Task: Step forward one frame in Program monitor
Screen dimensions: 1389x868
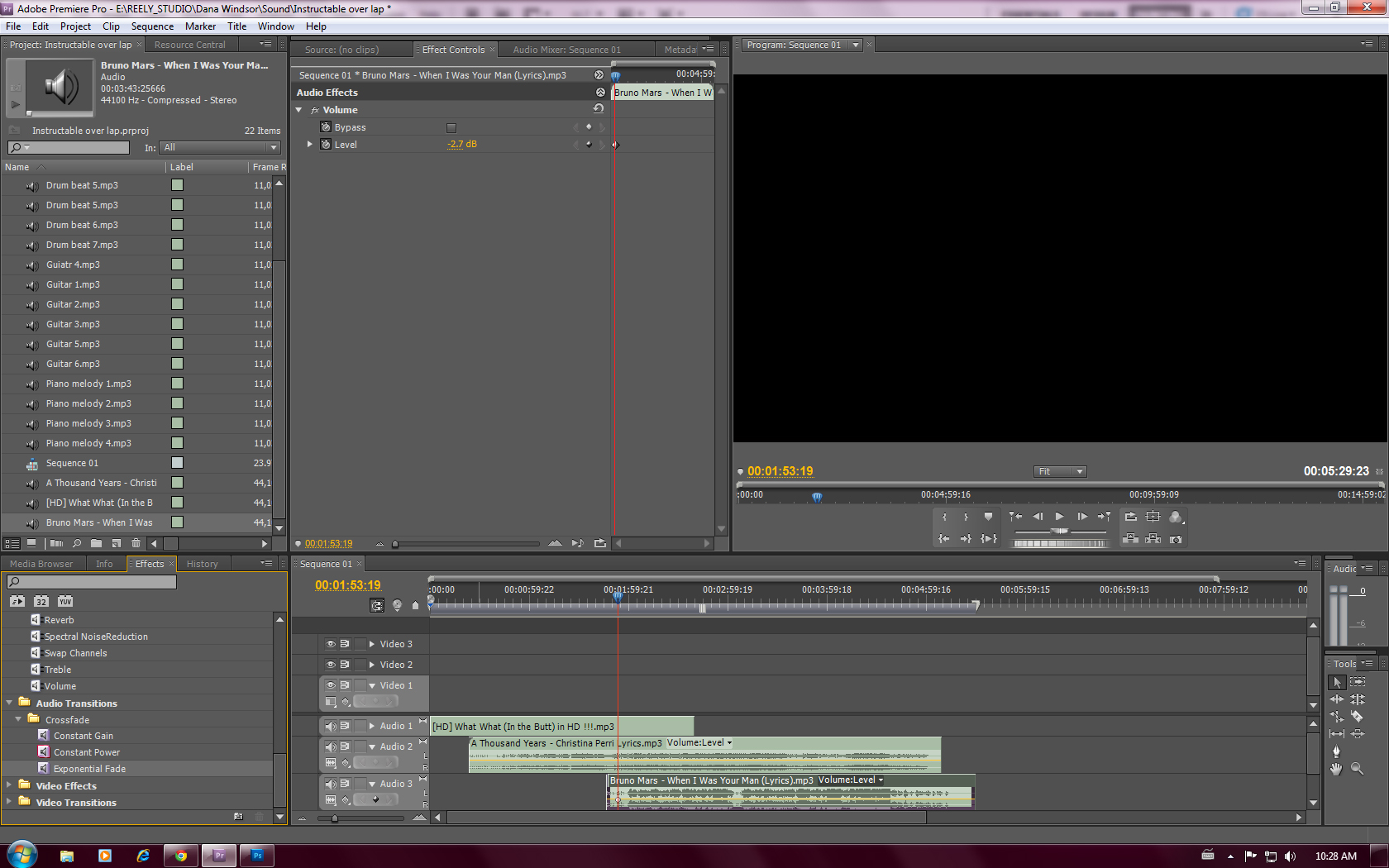Action: [1081, 517]
